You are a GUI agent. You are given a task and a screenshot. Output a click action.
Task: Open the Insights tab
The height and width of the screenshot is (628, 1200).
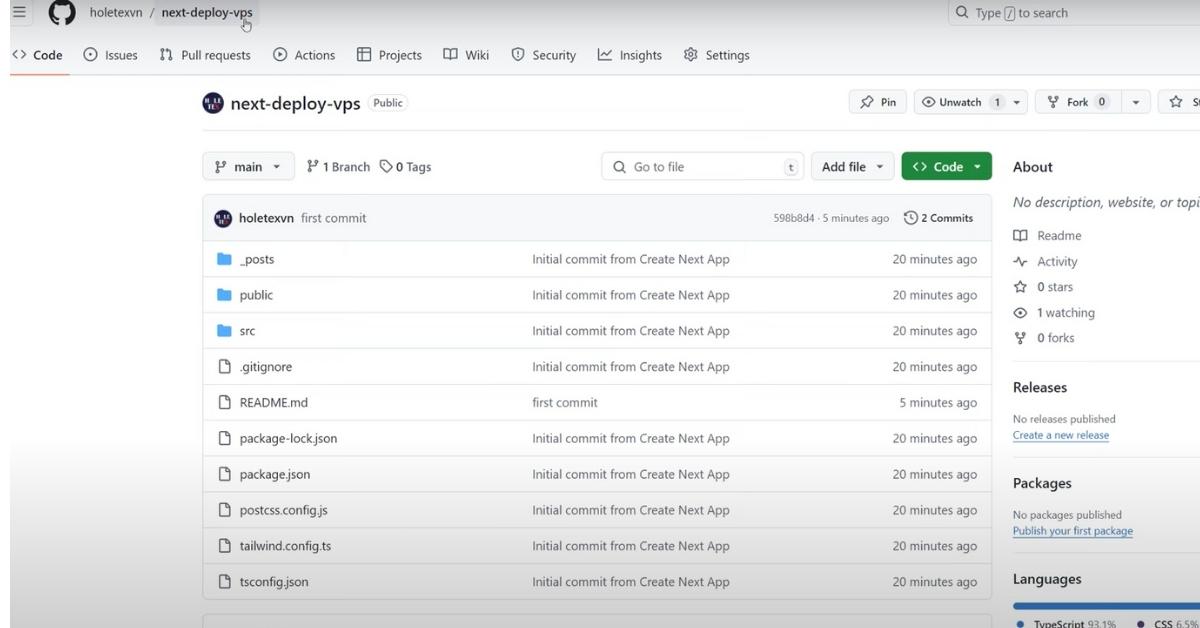pyautogui.click(x=630, y=55)
